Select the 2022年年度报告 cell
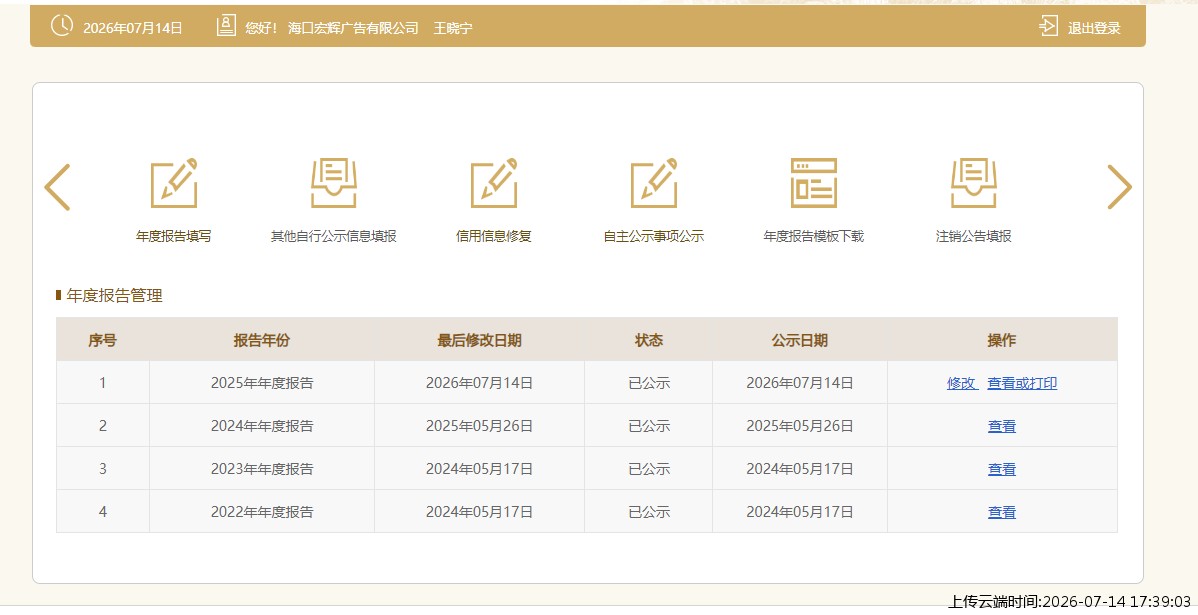 point(262,512)
